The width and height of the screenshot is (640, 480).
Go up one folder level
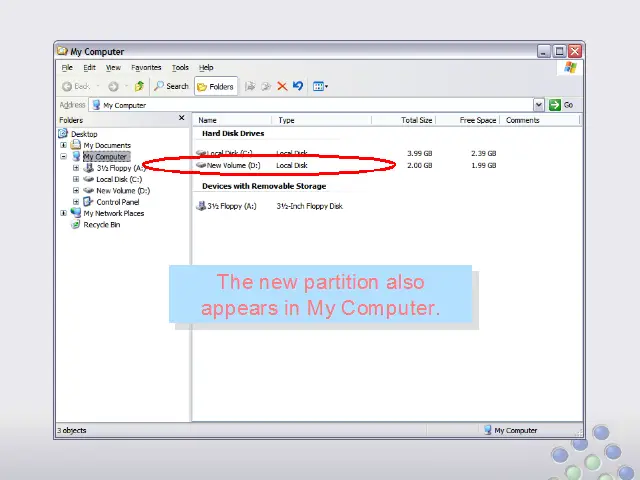(x=139, y=87)
